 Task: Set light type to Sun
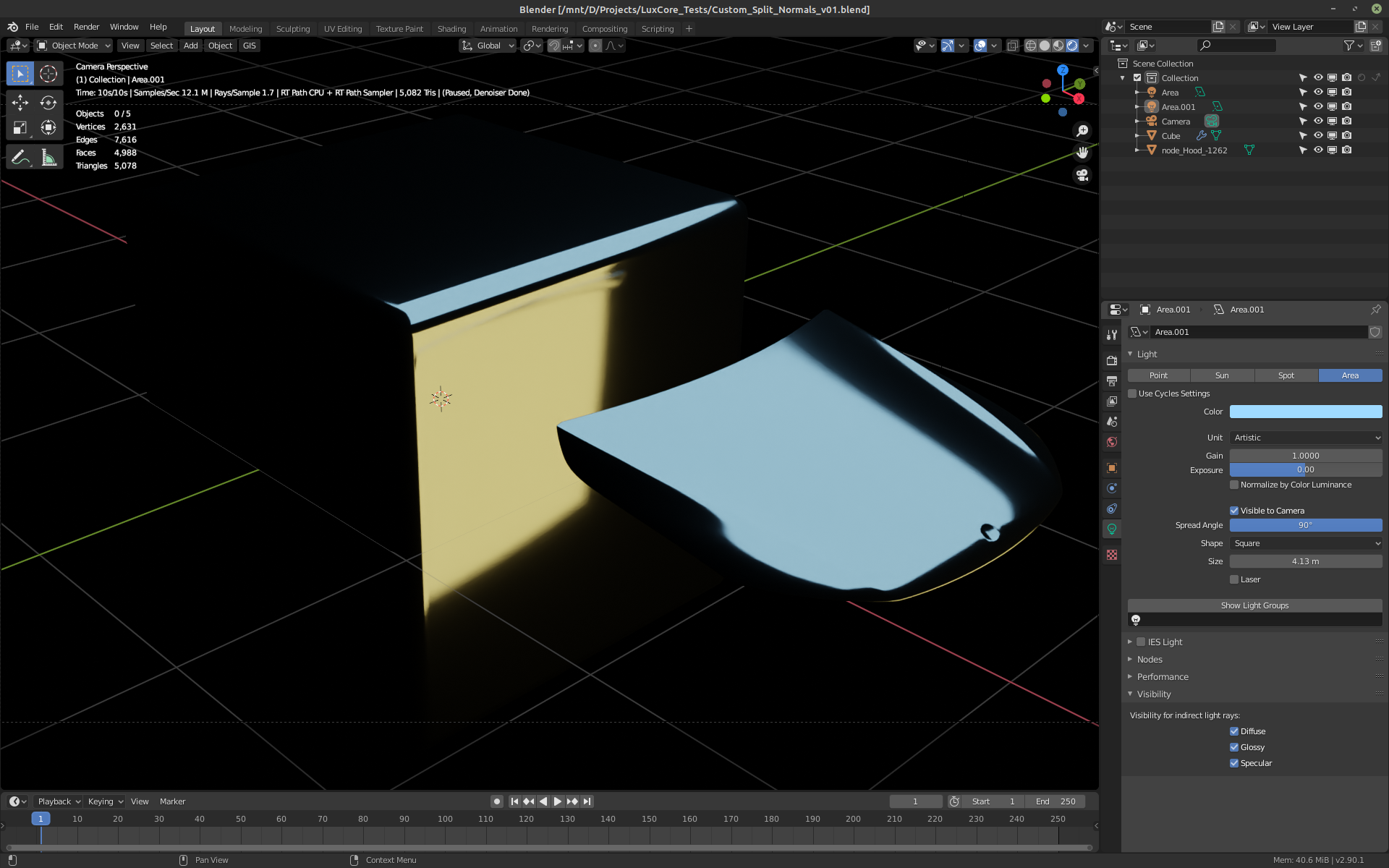[1222, 375]
